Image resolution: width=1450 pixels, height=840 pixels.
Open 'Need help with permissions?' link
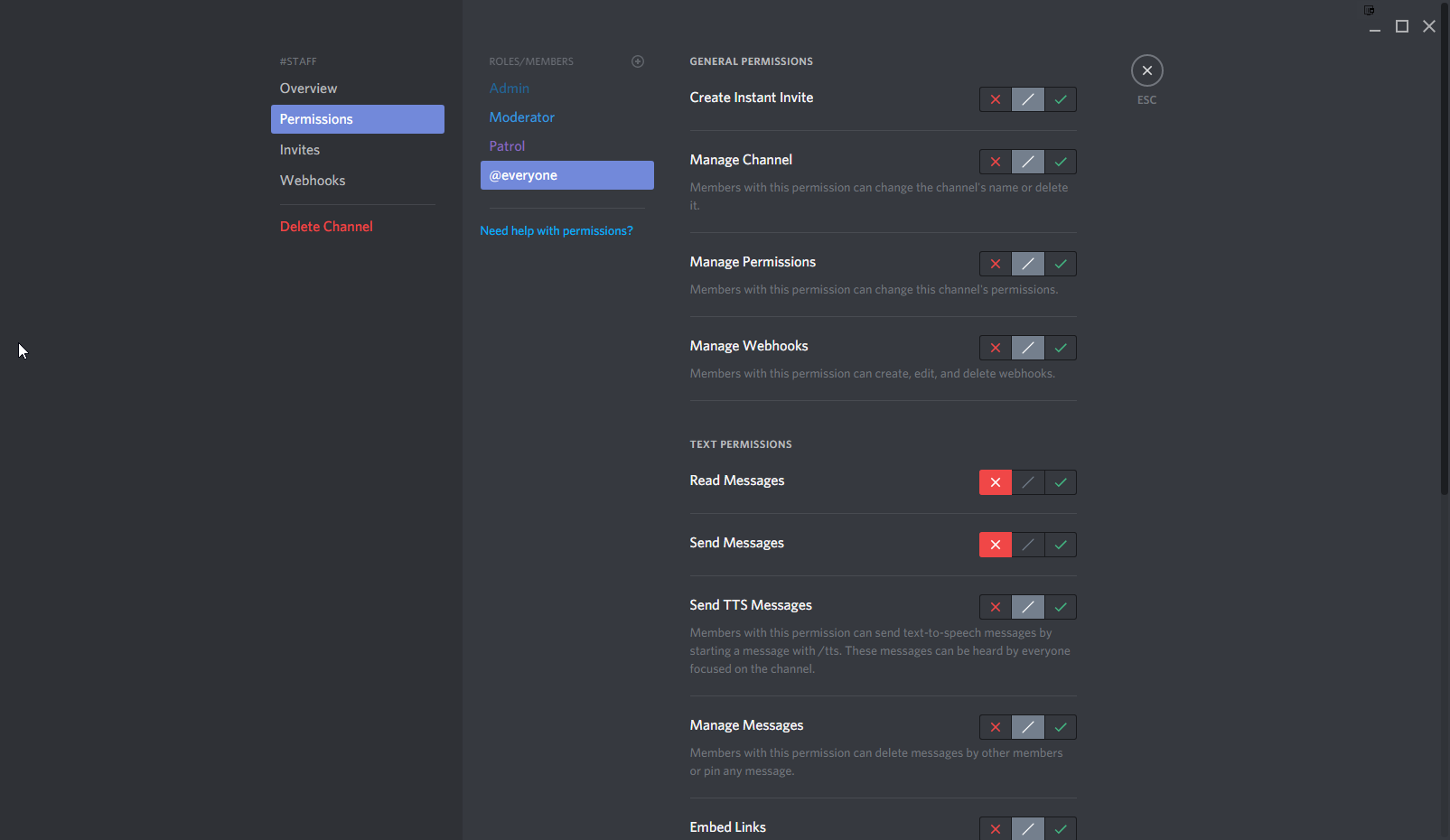(557, 231)
